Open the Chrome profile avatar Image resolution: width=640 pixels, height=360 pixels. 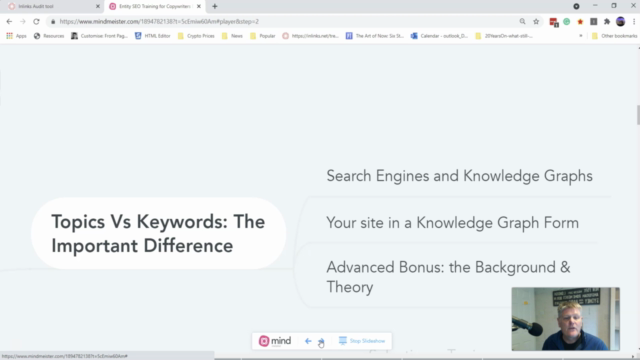point(620,22)
